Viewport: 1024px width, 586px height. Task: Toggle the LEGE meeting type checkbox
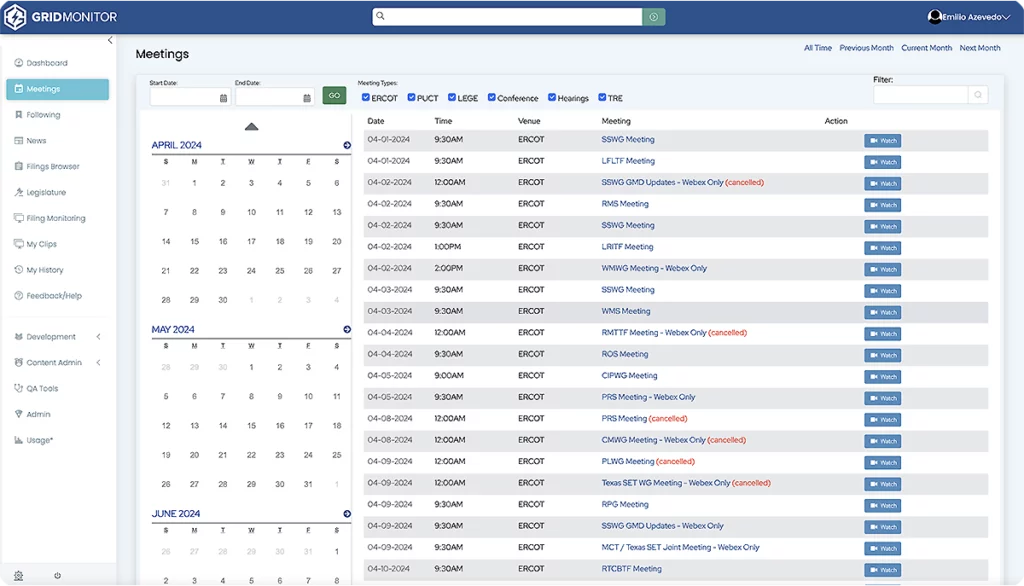(452, 97)
